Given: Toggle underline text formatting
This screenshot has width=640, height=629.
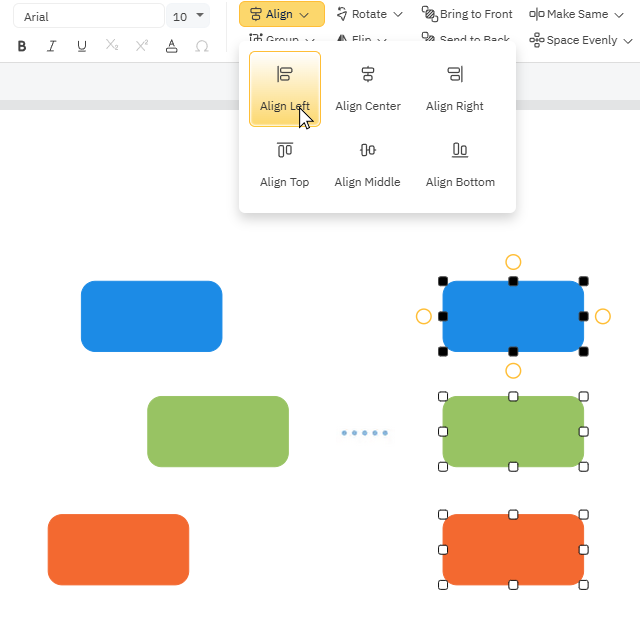Looking at the screenshot, I should (x=82, y=46).
